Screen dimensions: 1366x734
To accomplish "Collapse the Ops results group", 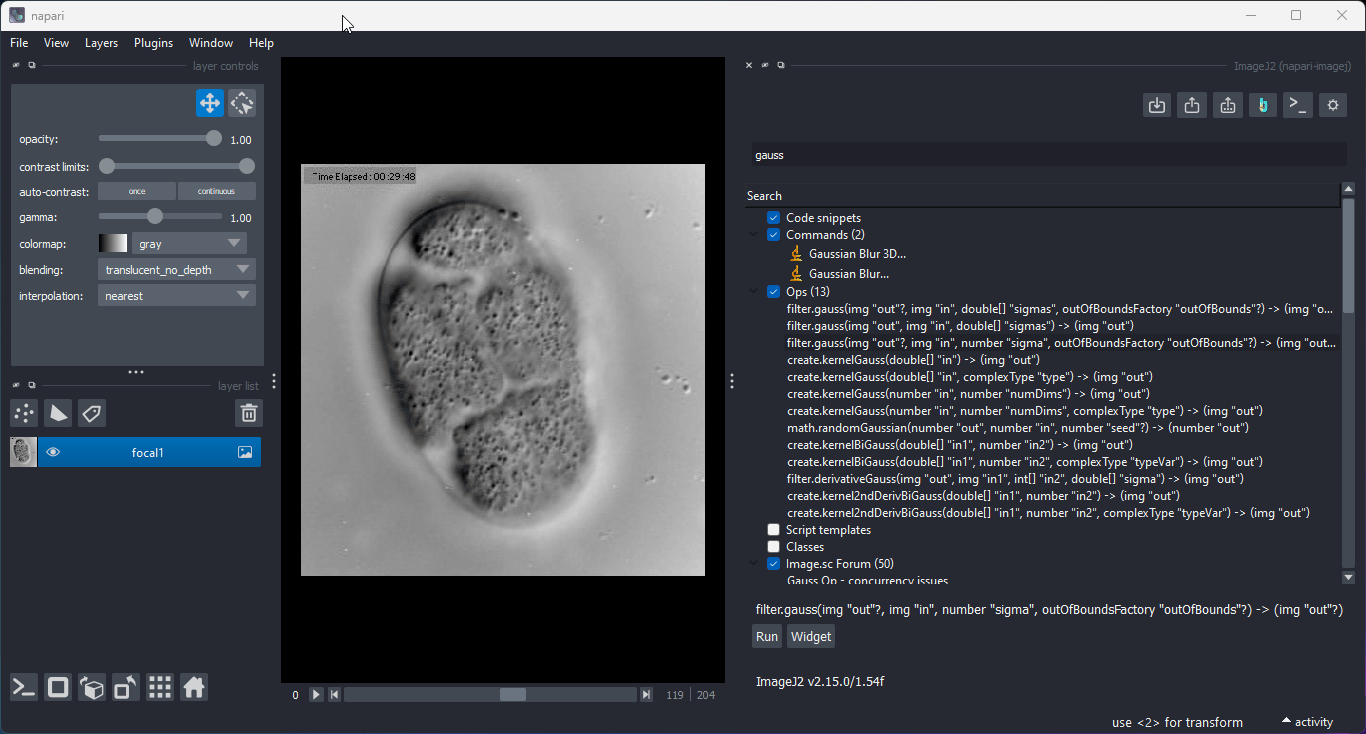I will tap(753, 292).
